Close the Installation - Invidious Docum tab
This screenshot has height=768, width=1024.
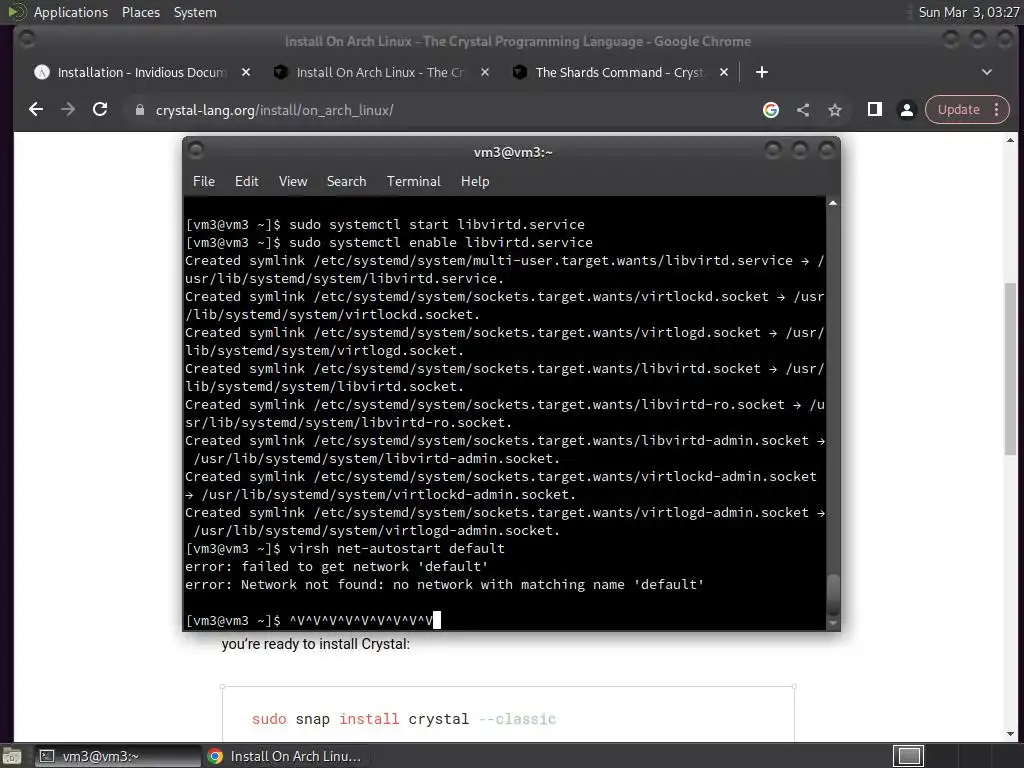246,72
